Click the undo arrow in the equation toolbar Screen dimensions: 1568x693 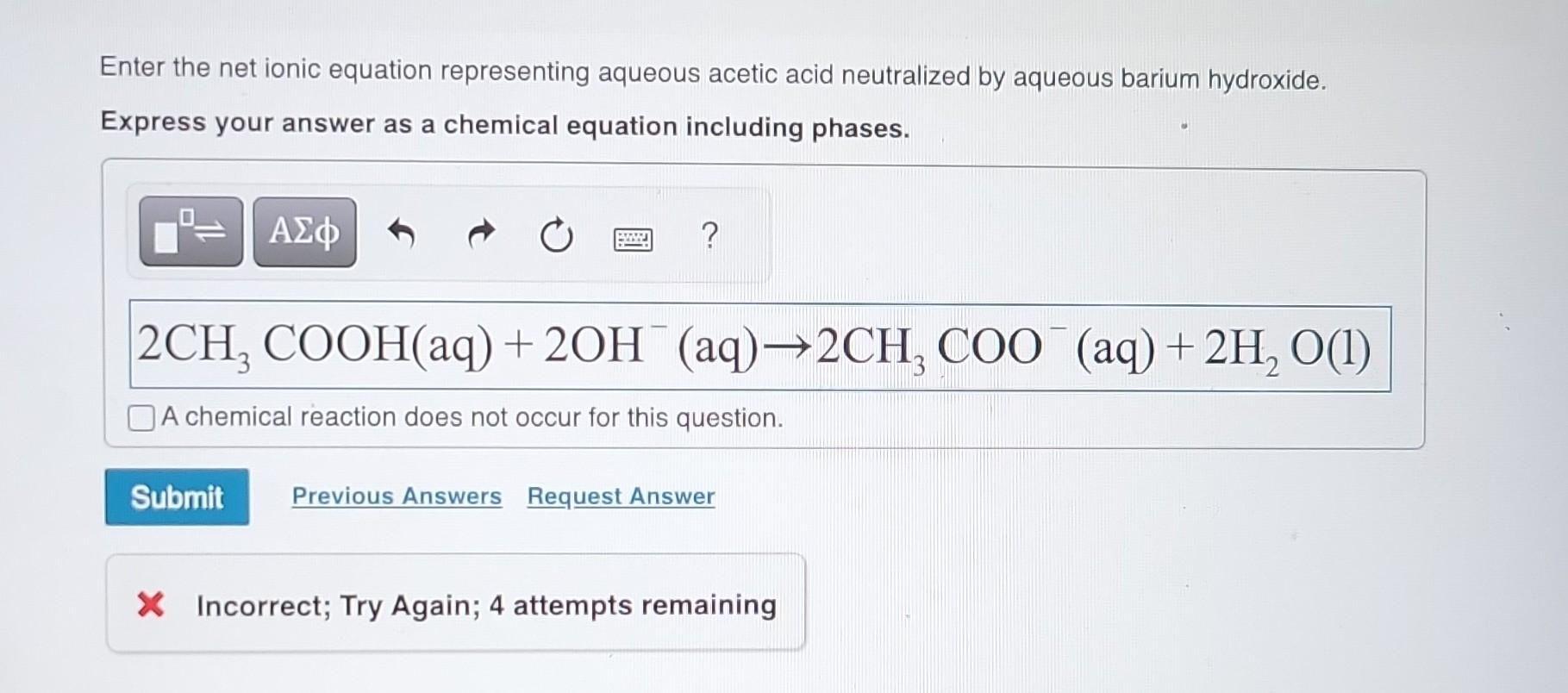click(403, 234)
